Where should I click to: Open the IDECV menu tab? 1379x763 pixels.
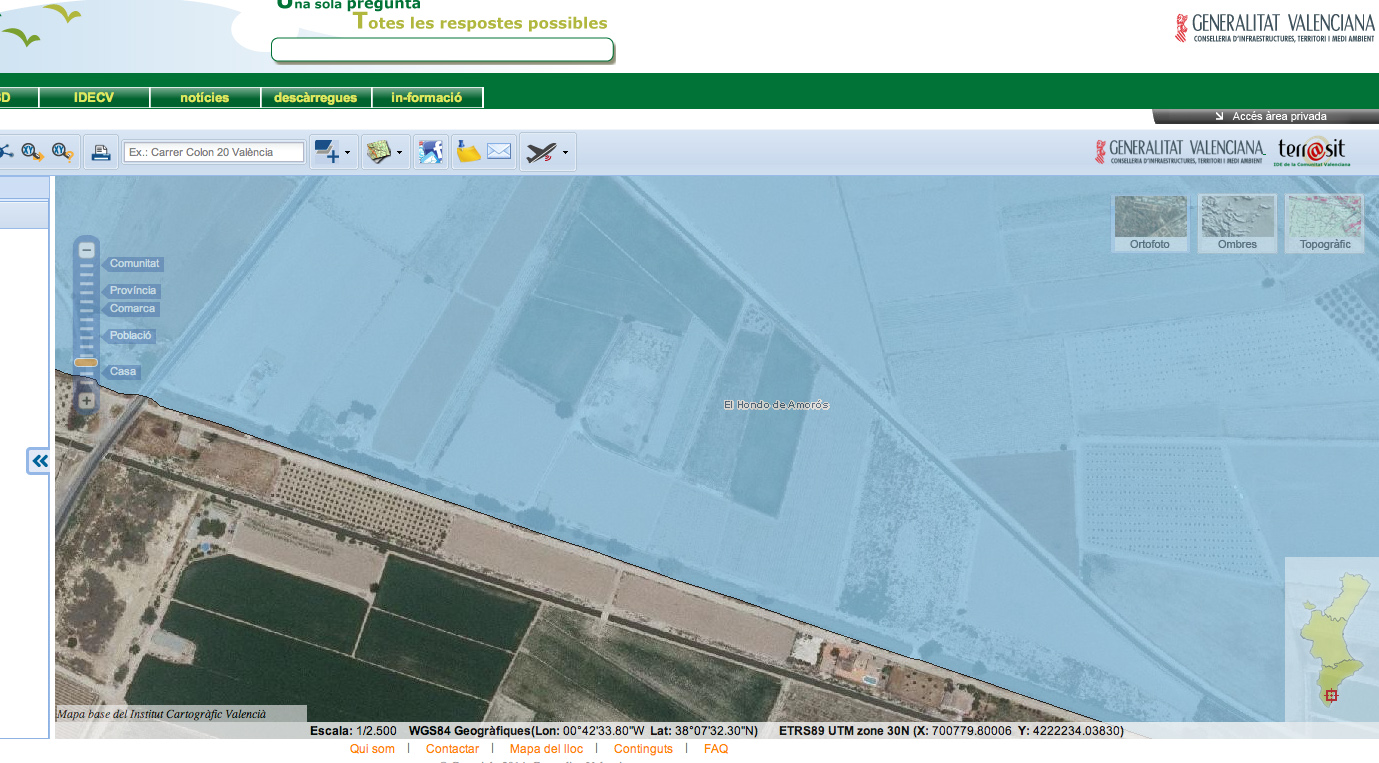pyautogui.click(x=94, y=98)
